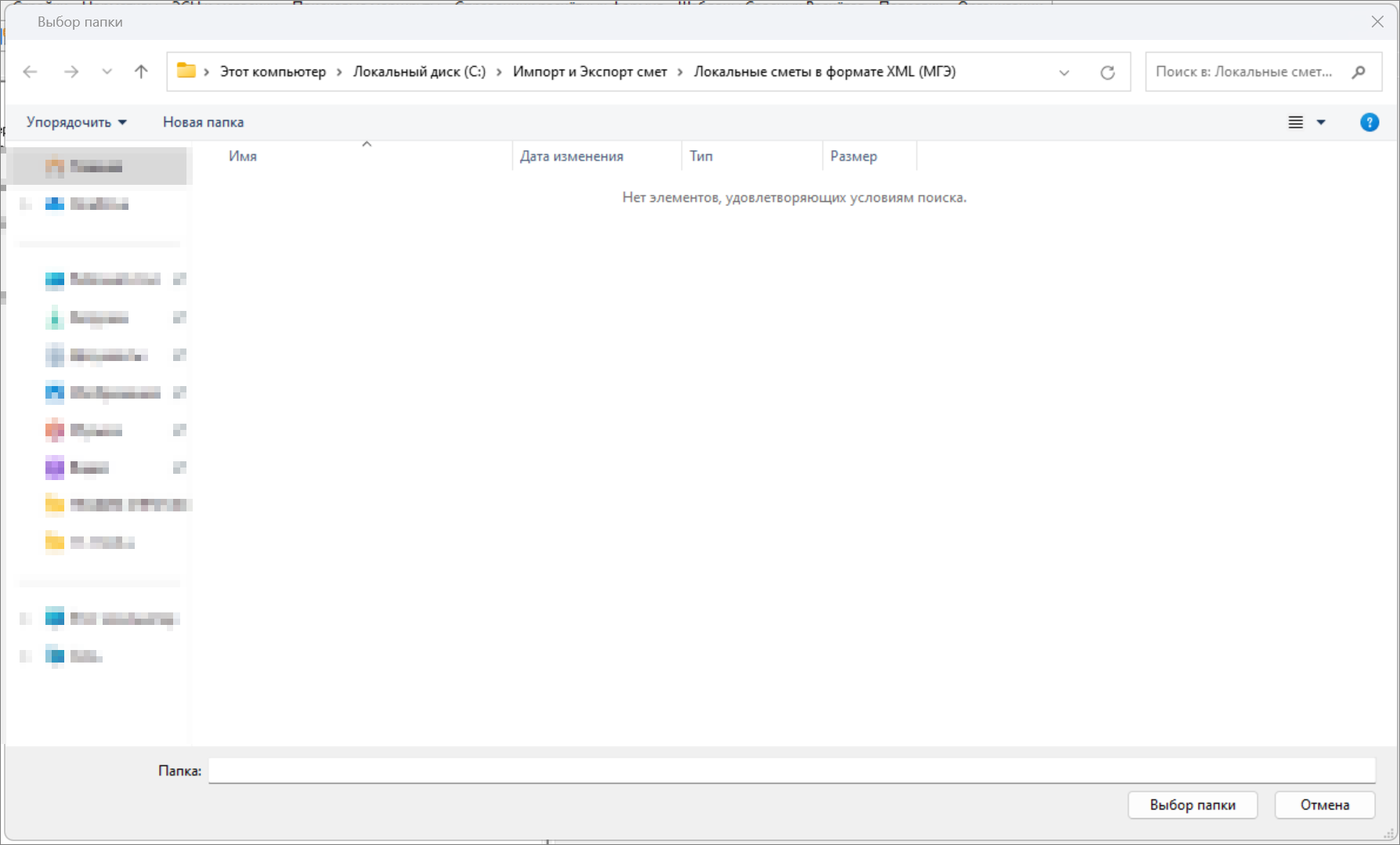Screen dimensions: 1400x845
Task: Confirm with the Выбор папки button
Action: click(x=1192, y=804)
